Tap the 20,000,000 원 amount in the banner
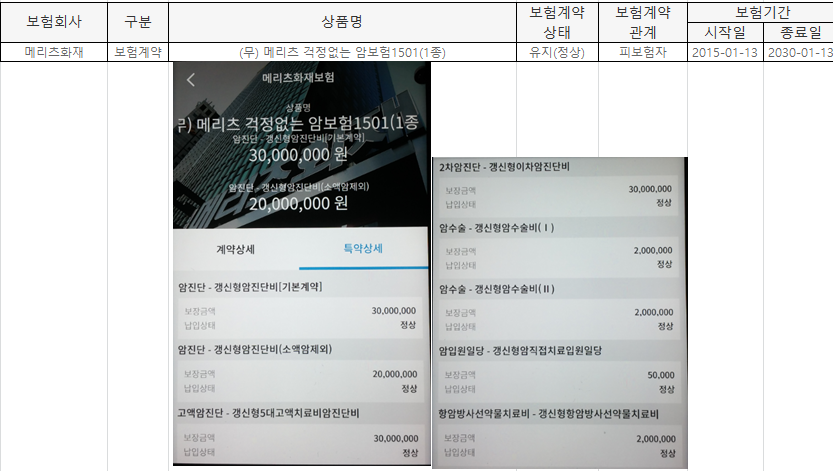 click(x=299, y=203)
